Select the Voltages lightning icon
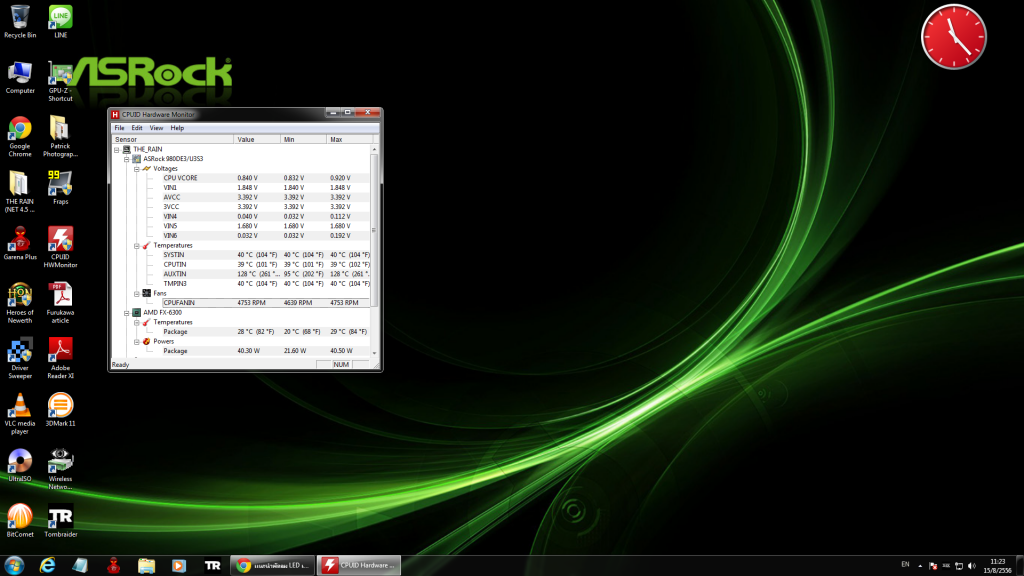 point(146,168)
